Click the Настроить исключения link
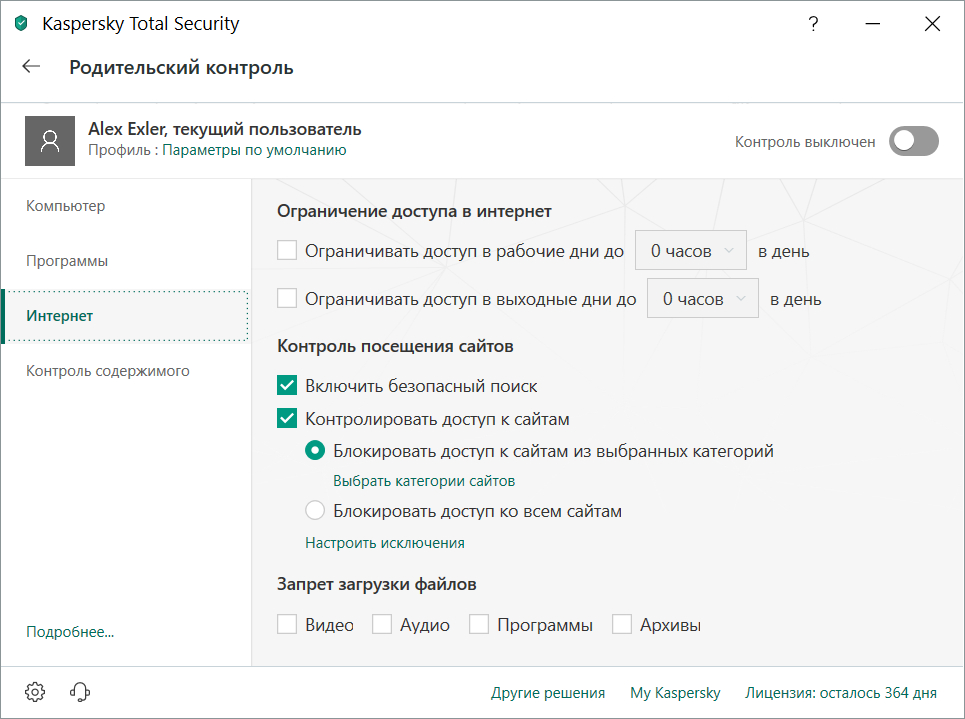Screen dimensions: 965x719 pos(385,543)
